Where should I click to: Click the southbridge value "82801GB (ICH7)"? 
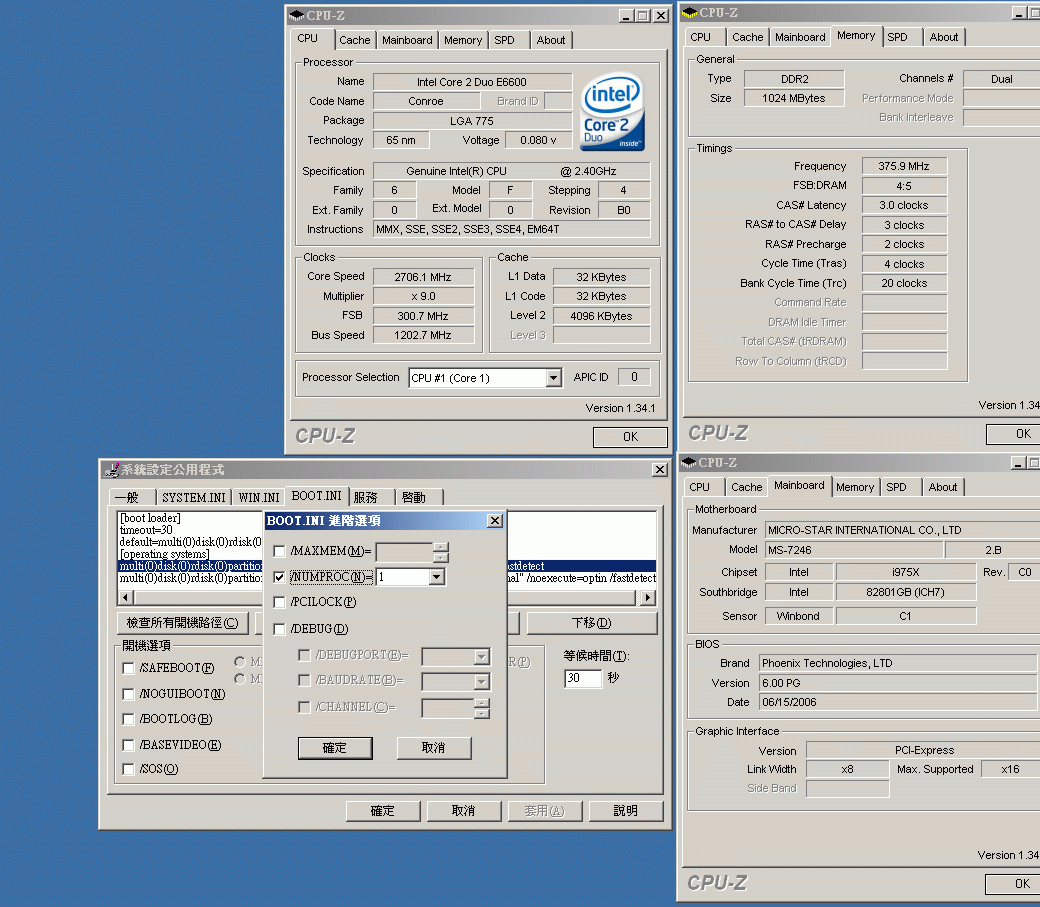(905, 593)
